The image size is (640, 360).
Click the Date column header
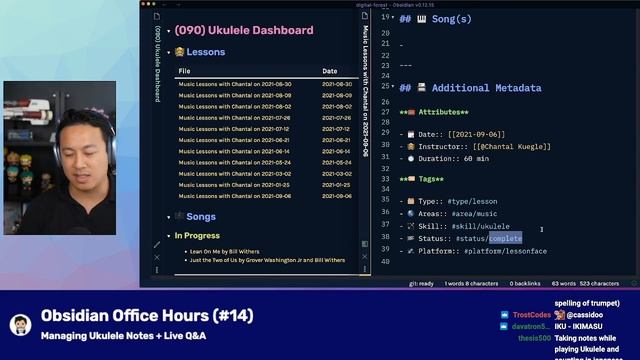pos(329,71)
